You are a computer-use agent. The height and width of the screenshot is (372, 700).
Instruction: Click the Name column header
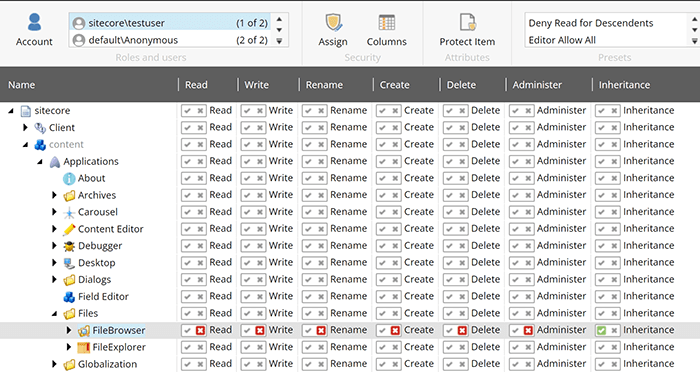pos(21,85)
